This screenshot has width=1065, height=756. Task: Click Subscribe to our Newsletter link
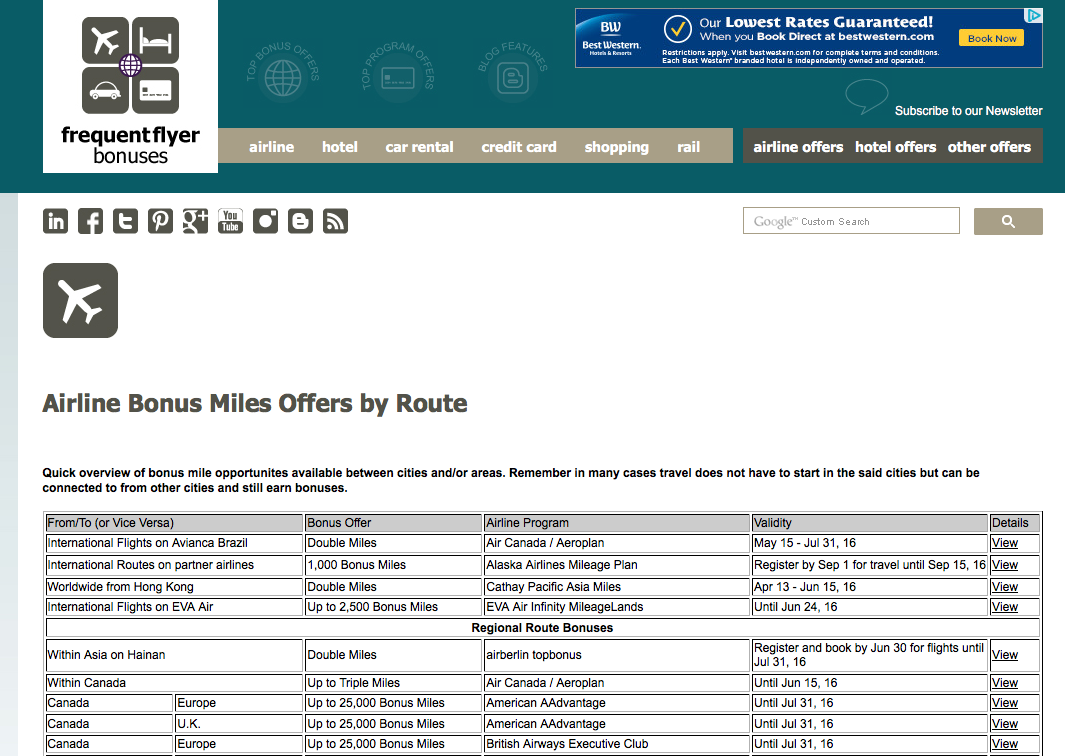[x=968, y=111]
